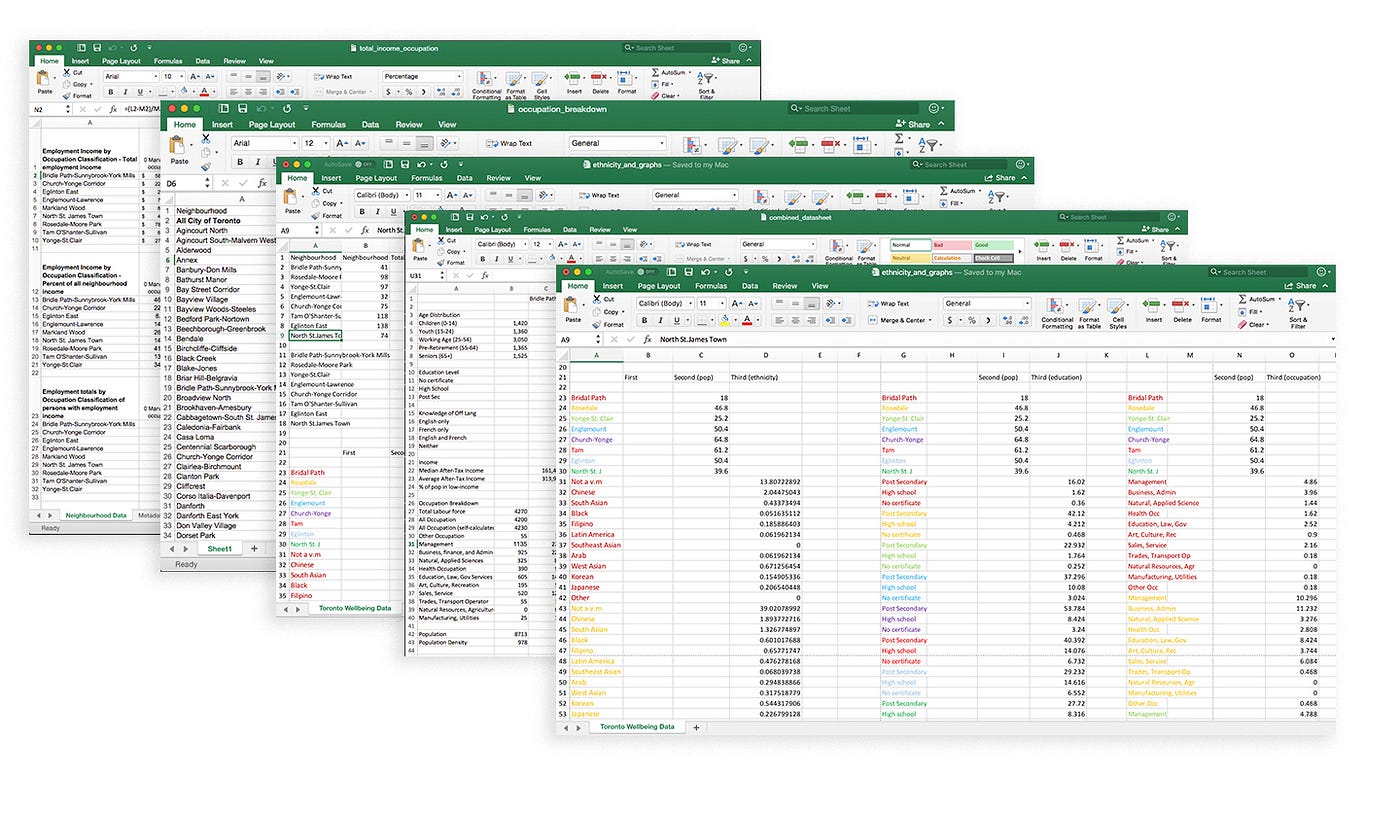Screen dimensions: 1400x819
Task: Click Sort & Filter in total_income_occupation window
Action: [706, 85]
